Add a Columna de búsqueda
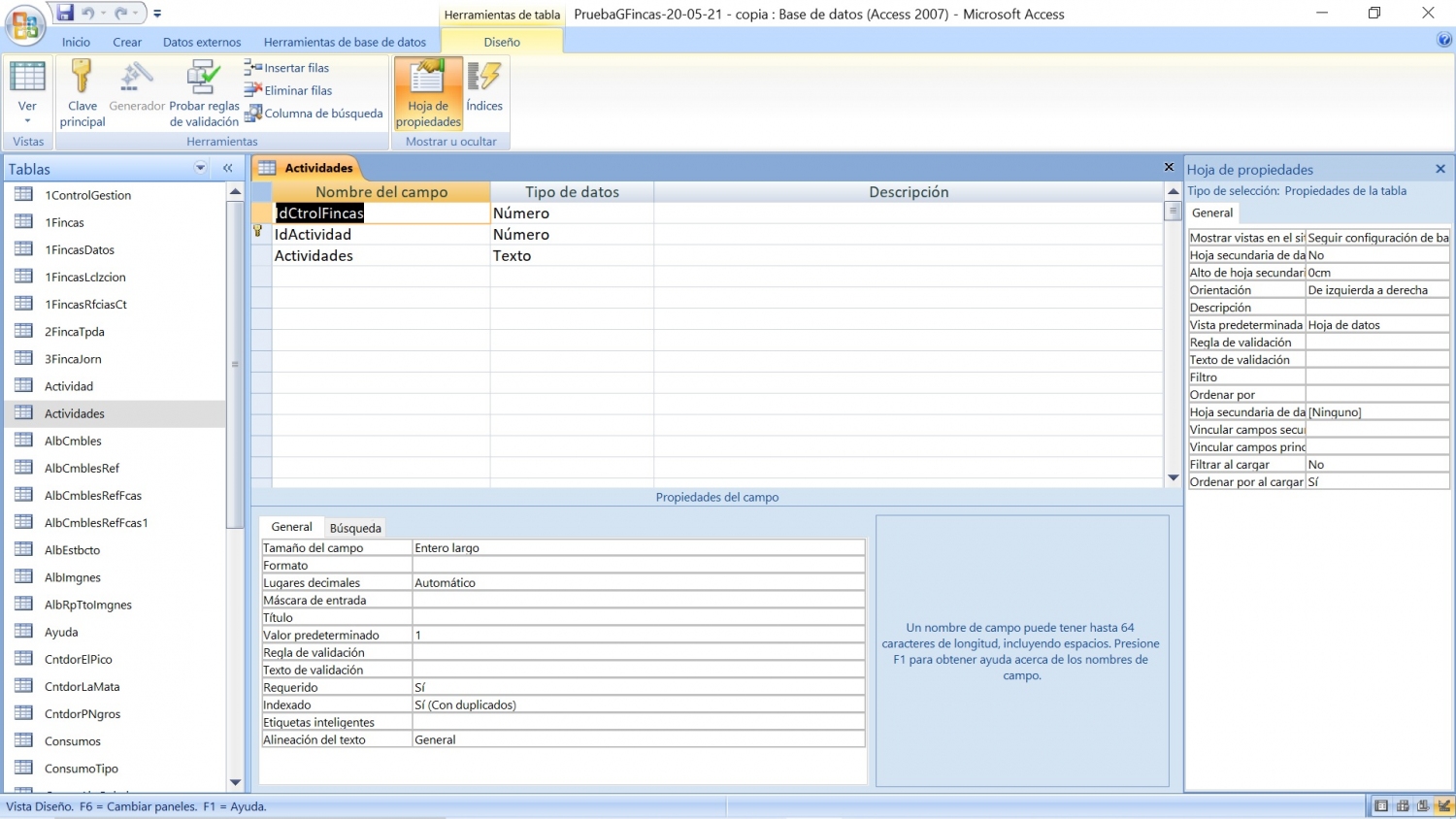Viewport: 1456px width, 819px height. [x=314, y=114]
